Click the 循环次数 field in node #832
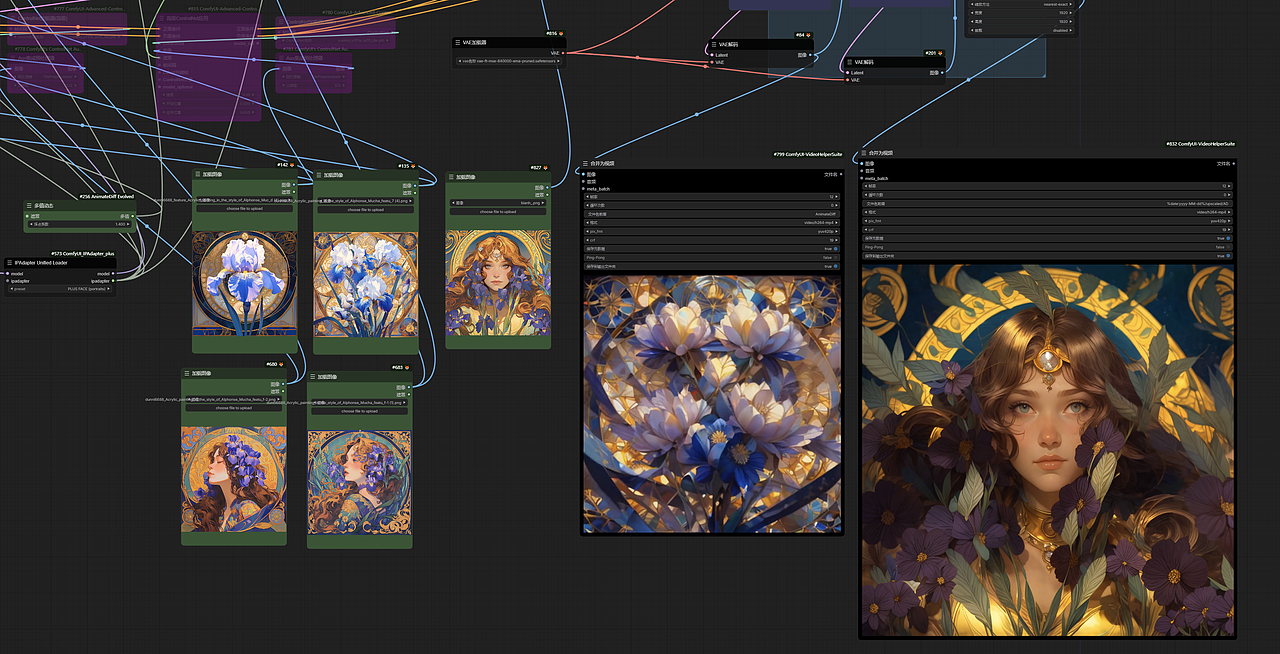Image resolution: width=1280 pixels, height=654 pixels. (1047, 195)
